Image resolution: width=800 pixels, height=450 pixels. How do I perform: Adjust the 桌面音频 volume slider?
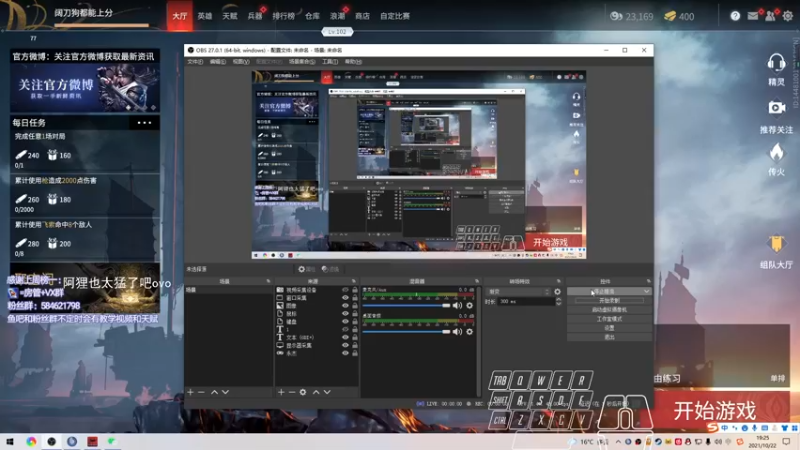406,332
